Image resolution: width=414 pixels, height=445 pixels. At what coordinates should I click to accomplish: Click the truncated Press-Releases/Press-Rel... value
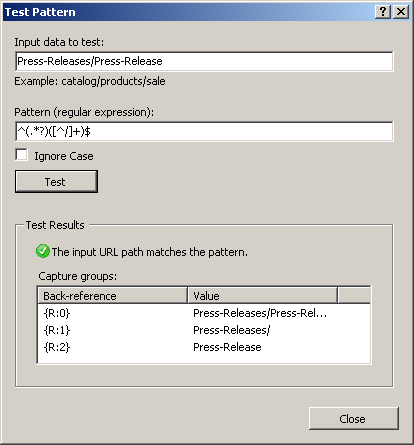pos(260,313)
